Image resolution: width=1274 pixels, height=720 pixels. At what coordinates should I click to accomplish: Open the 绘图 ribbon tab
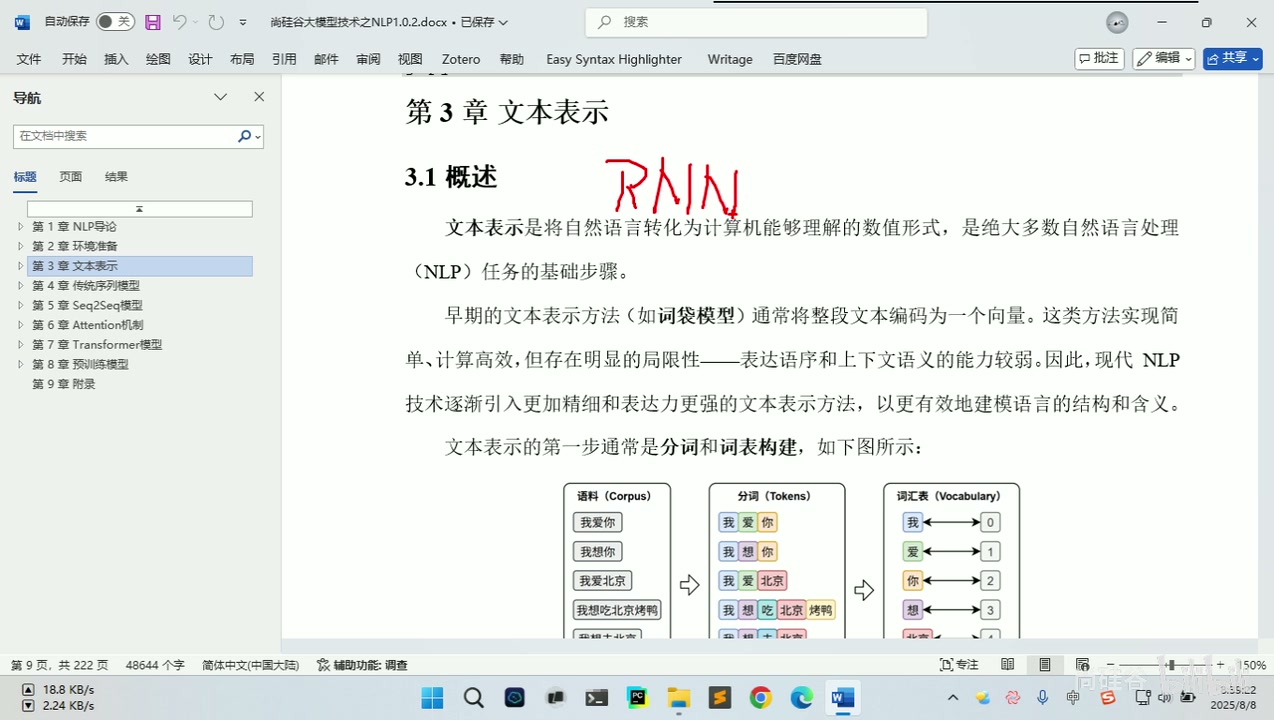pos(158,59)
